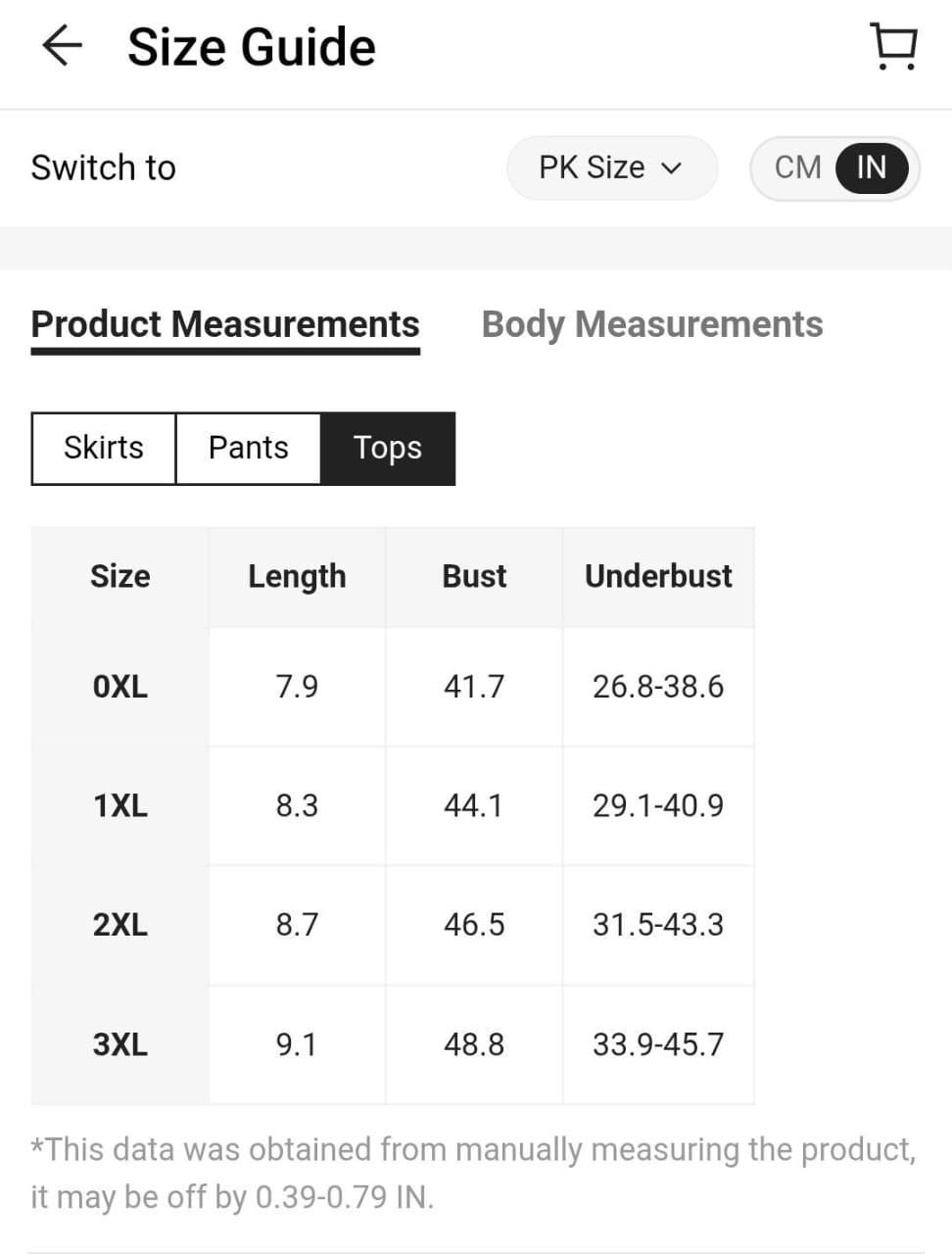Click the 2XL size row

click(393, 925)
